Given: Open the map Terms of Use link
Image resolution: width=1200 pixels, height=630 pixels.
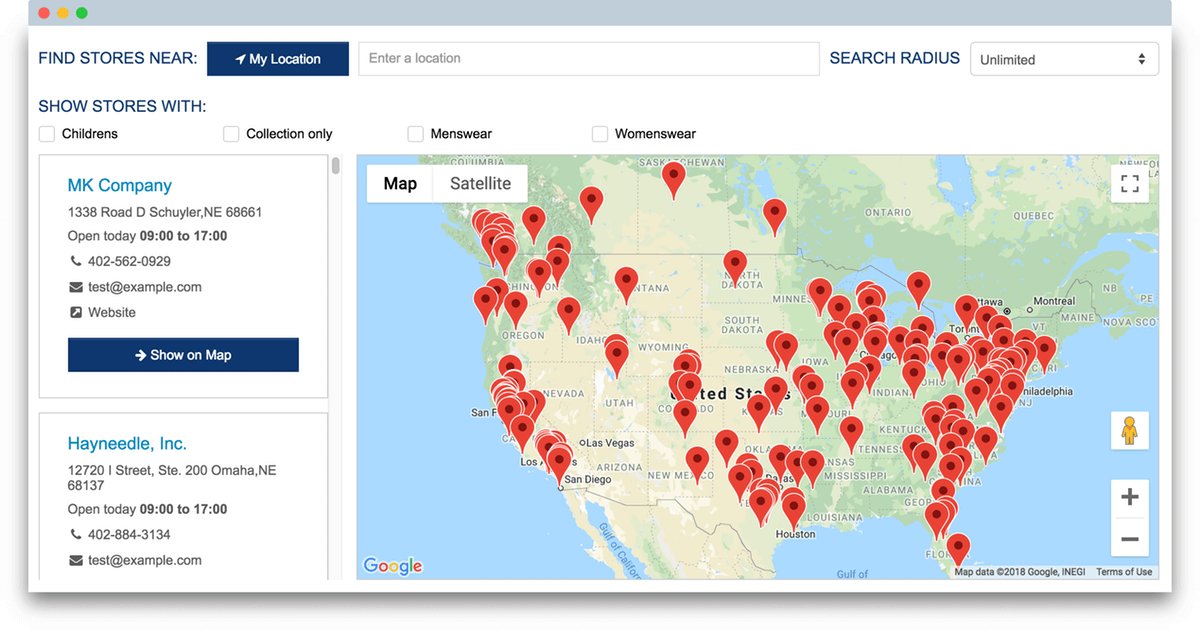Looking at the screenshot, I should coord(1124,572).
